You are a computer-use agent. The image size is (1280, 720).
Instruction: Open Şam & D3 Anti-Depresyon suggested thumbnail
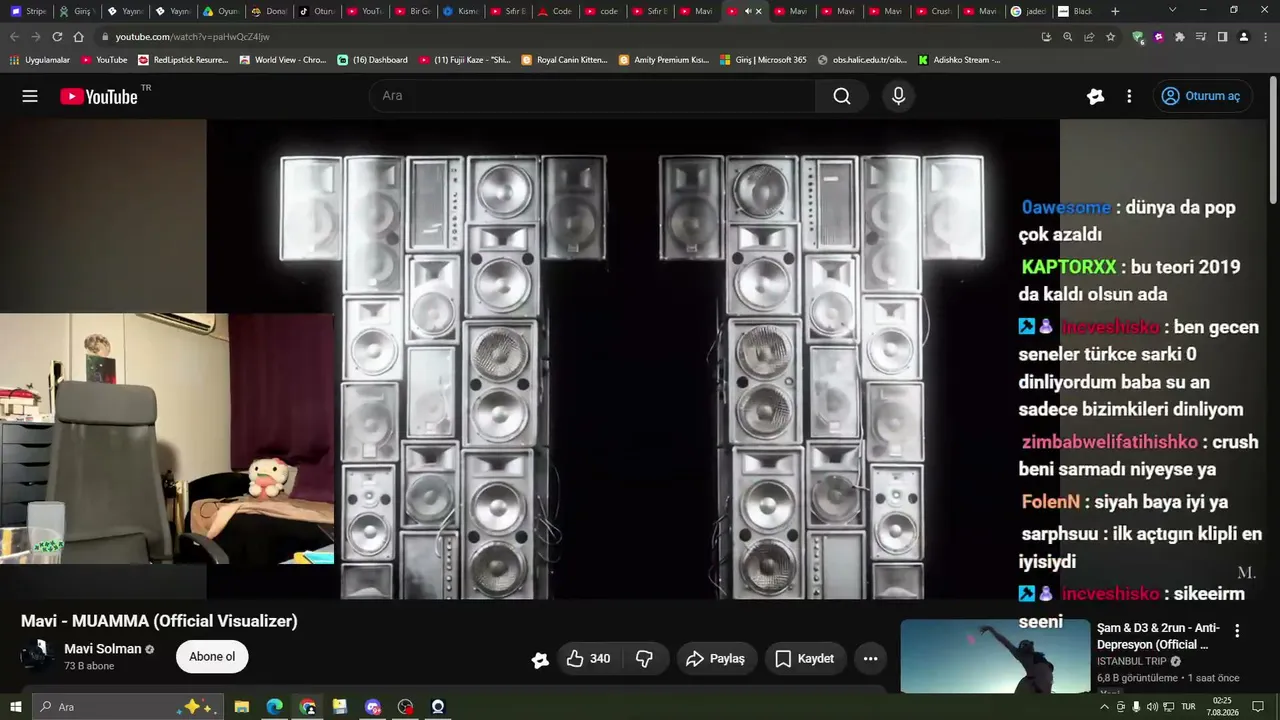(995, 657)
